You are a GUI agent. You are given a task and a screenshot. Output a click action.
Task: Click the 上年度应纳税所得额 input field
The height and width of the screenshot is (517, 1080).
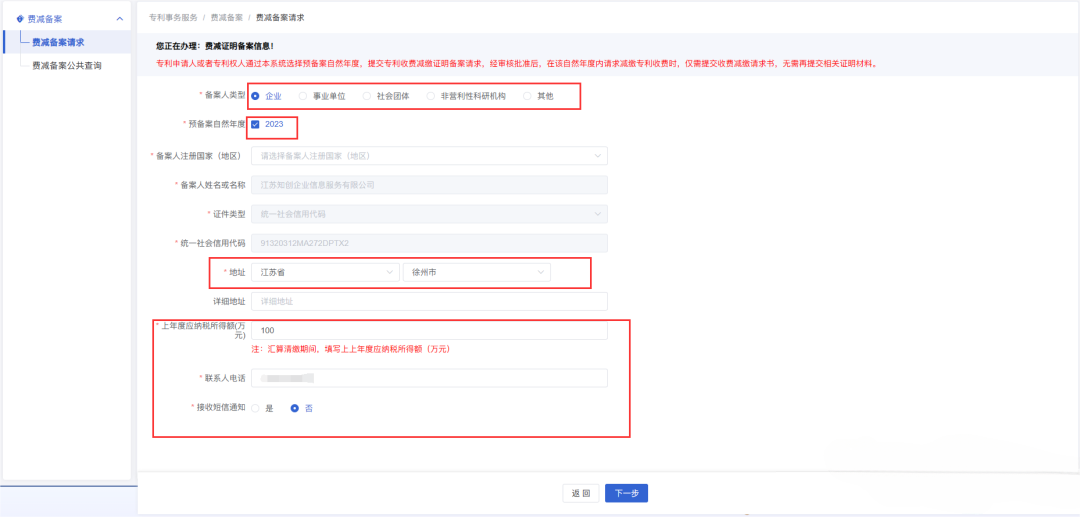429,330
